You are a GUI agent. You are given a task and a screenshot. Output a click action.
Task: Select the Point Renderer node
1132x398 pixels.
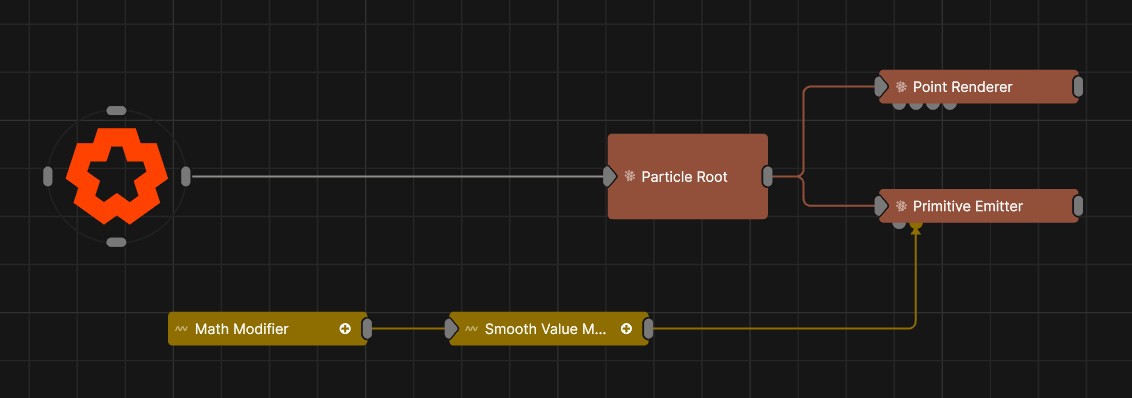click(x=978, y=87)
